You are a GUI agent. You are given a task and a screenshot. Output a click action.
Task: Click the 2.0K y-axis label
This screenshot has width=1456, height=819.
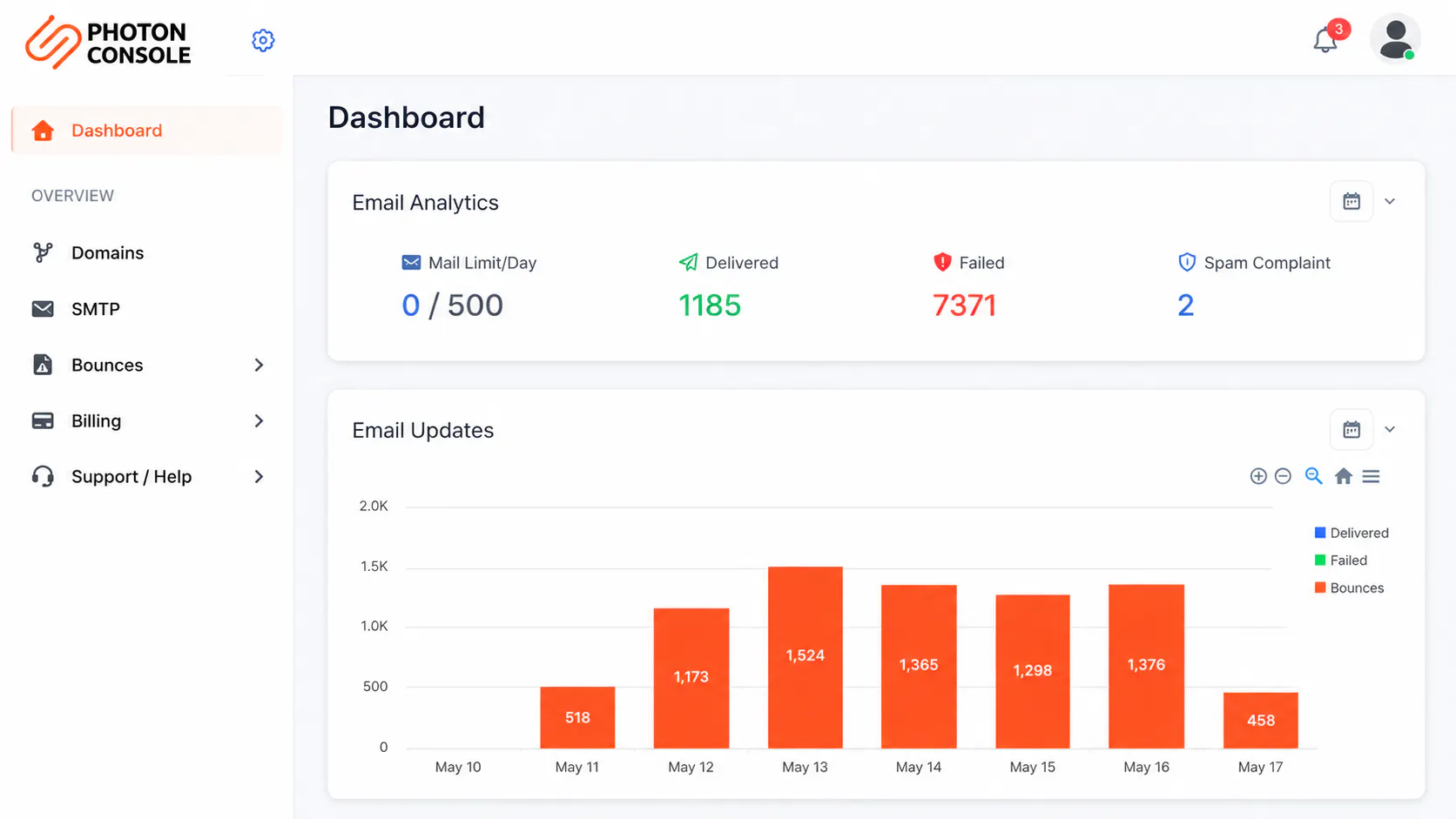point(374,506)
